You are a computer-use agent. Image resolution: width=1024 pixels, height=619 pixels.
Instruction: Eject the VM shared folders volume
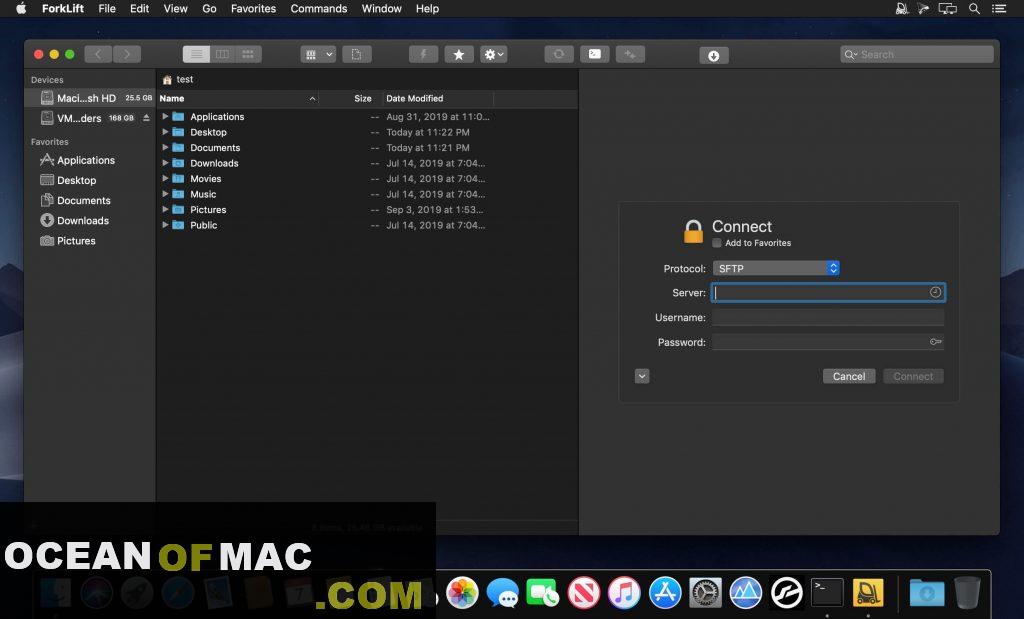[146, 118]
